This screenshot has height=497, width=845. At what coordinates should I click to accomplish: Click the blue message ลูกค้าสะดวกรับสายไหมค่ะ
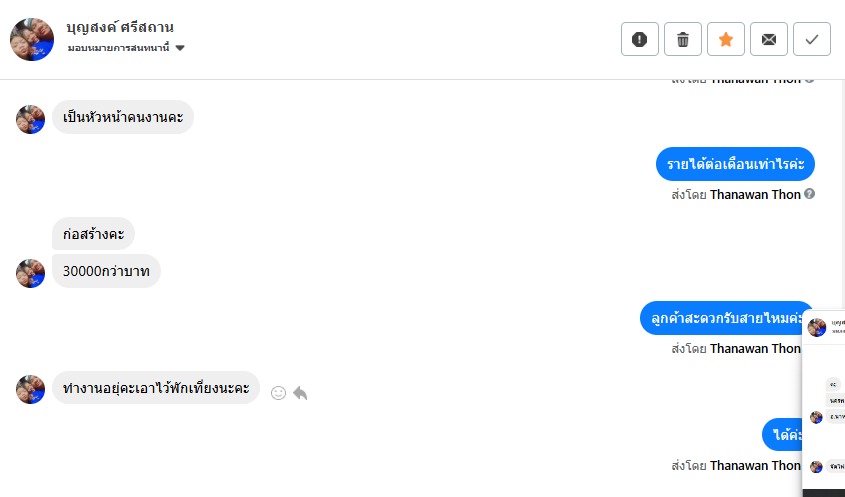722,318
